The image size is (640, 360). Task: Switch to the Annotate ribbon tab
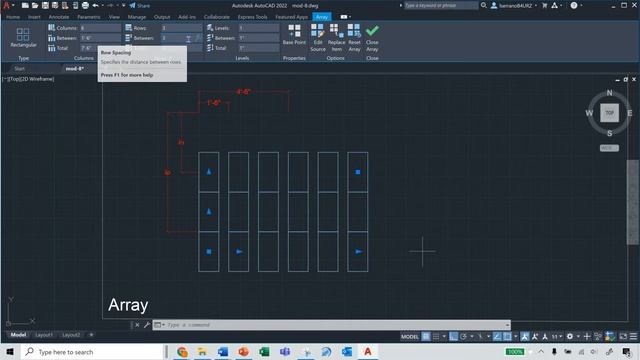pos(59,17)
